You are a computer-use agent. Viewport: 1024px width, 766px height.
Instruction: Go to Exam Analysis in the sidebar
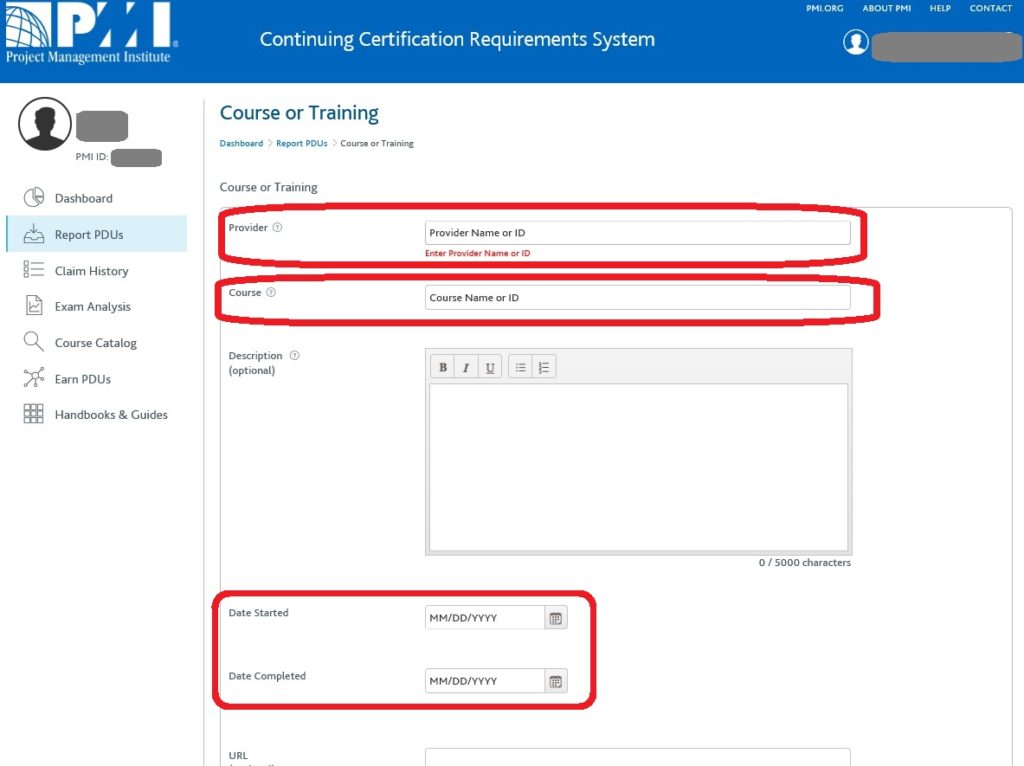pos(93,306)
